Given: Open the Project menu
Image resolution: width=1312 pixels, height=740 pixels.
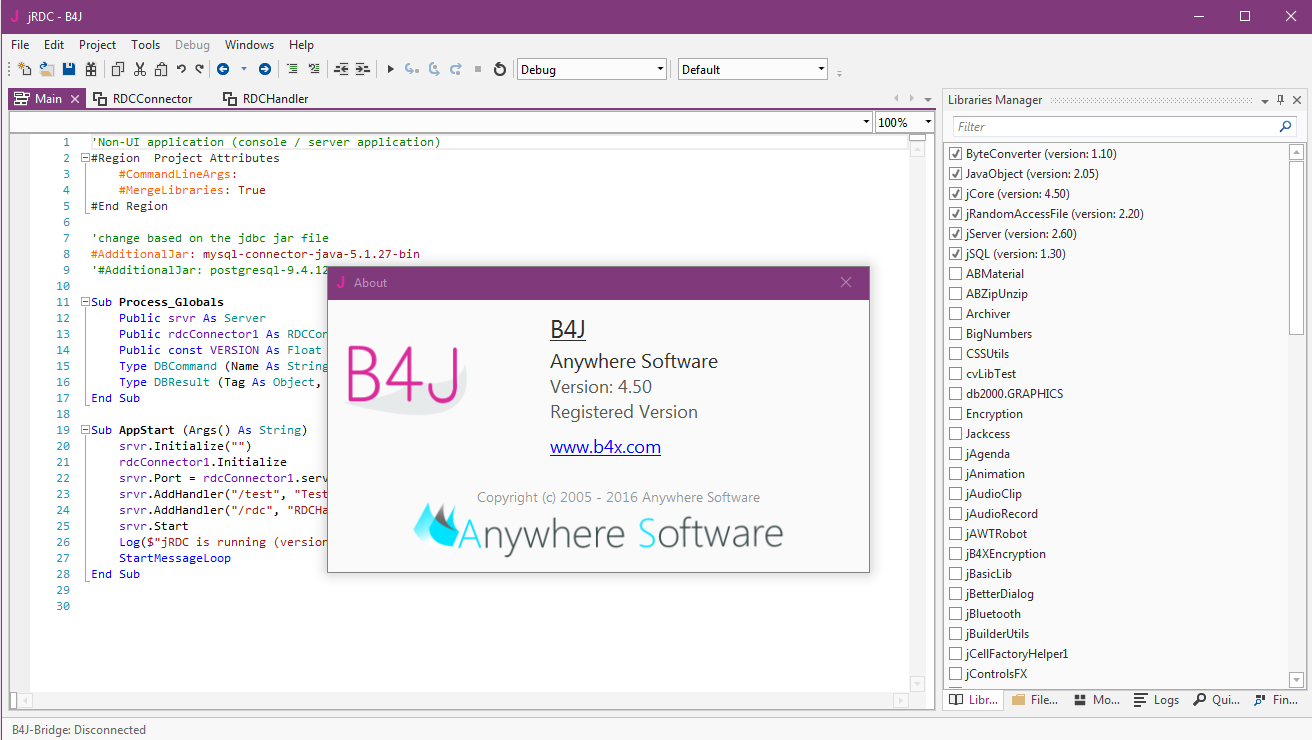Looking at the screenshot, I should (x=98, y=45).
